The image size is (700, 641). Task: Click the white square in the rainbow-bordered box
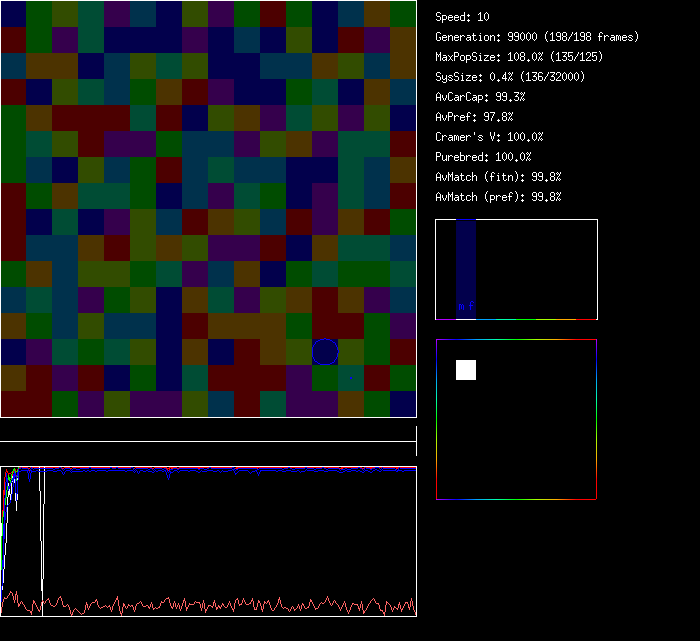pos(466,370)
